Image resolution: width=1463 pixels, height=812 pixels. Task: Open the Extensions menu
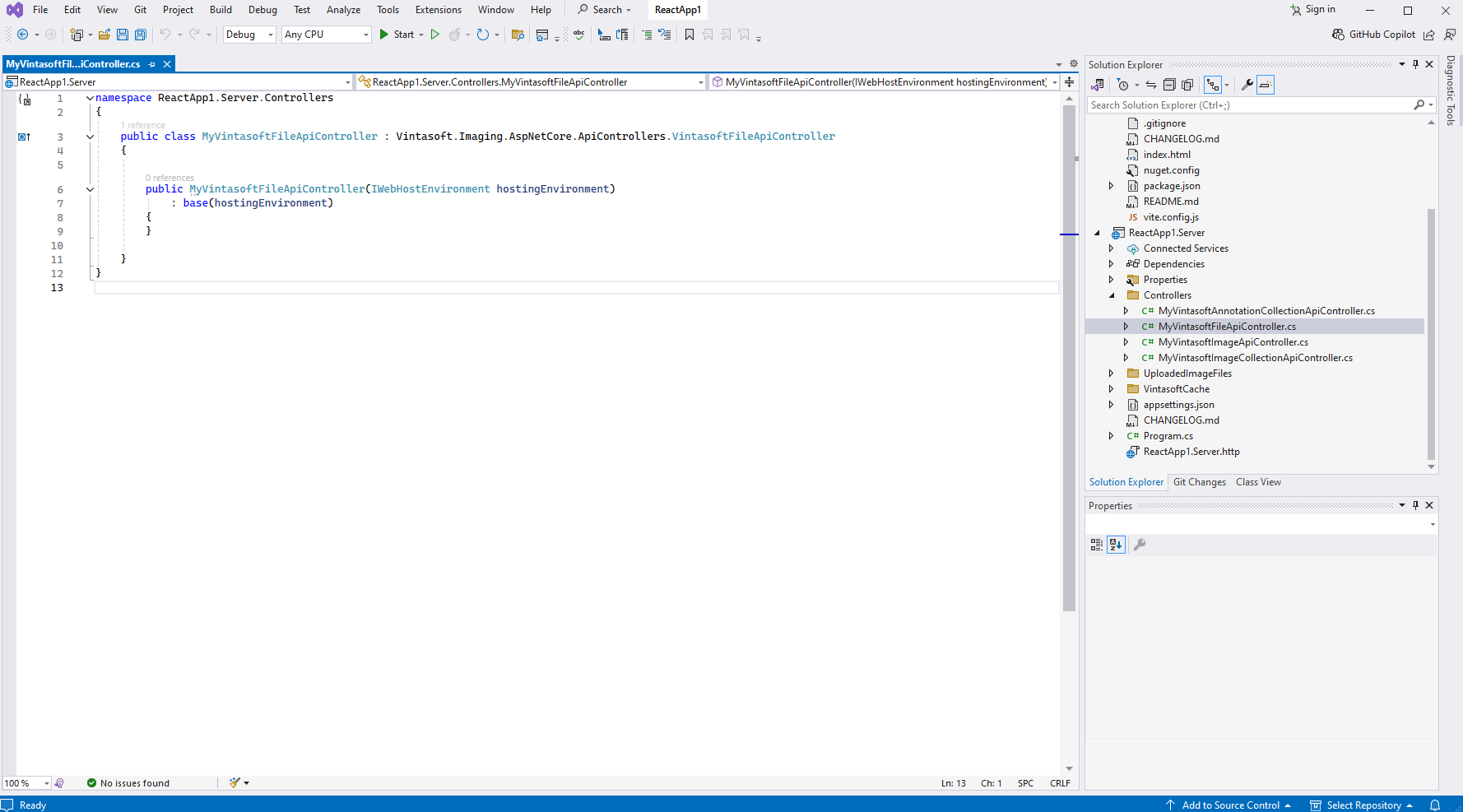[438, 10]
